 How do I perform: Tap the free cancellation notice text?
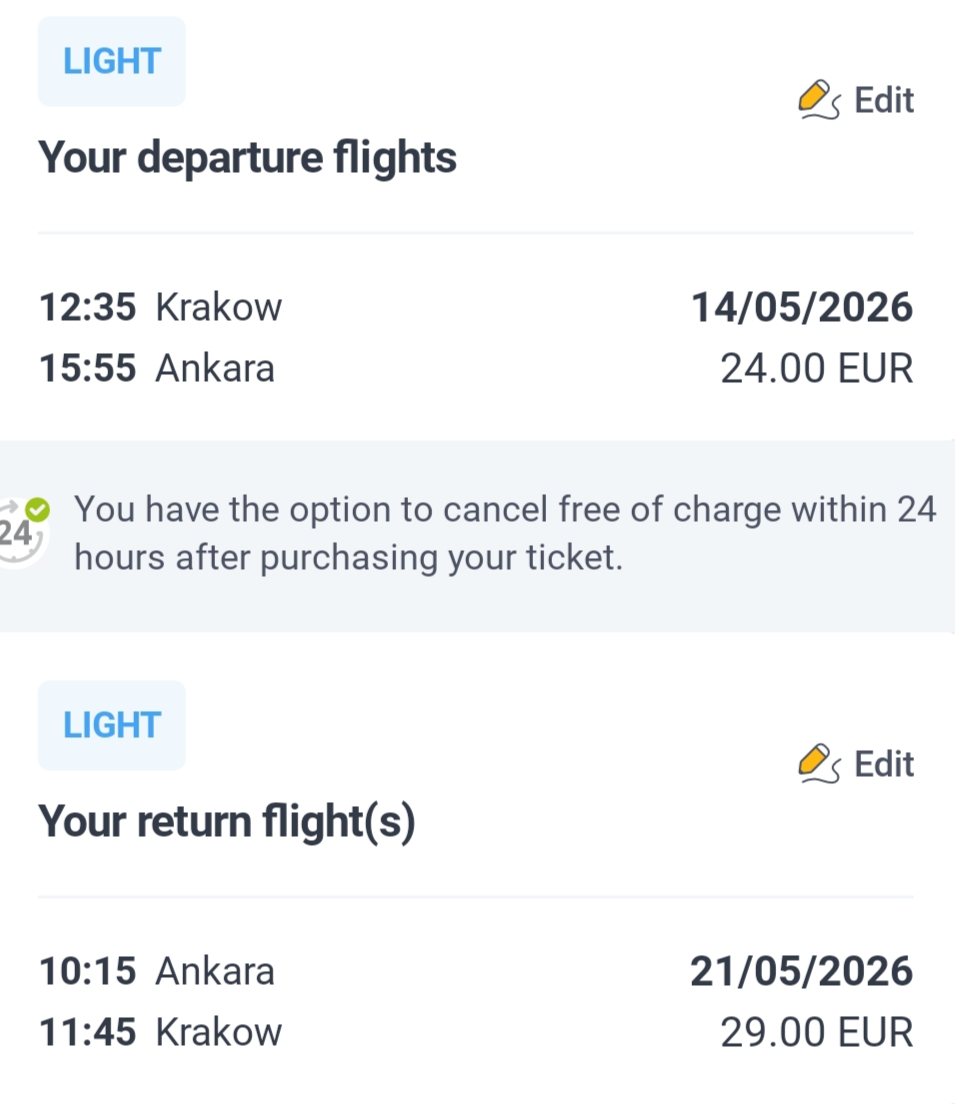point(505,533)
